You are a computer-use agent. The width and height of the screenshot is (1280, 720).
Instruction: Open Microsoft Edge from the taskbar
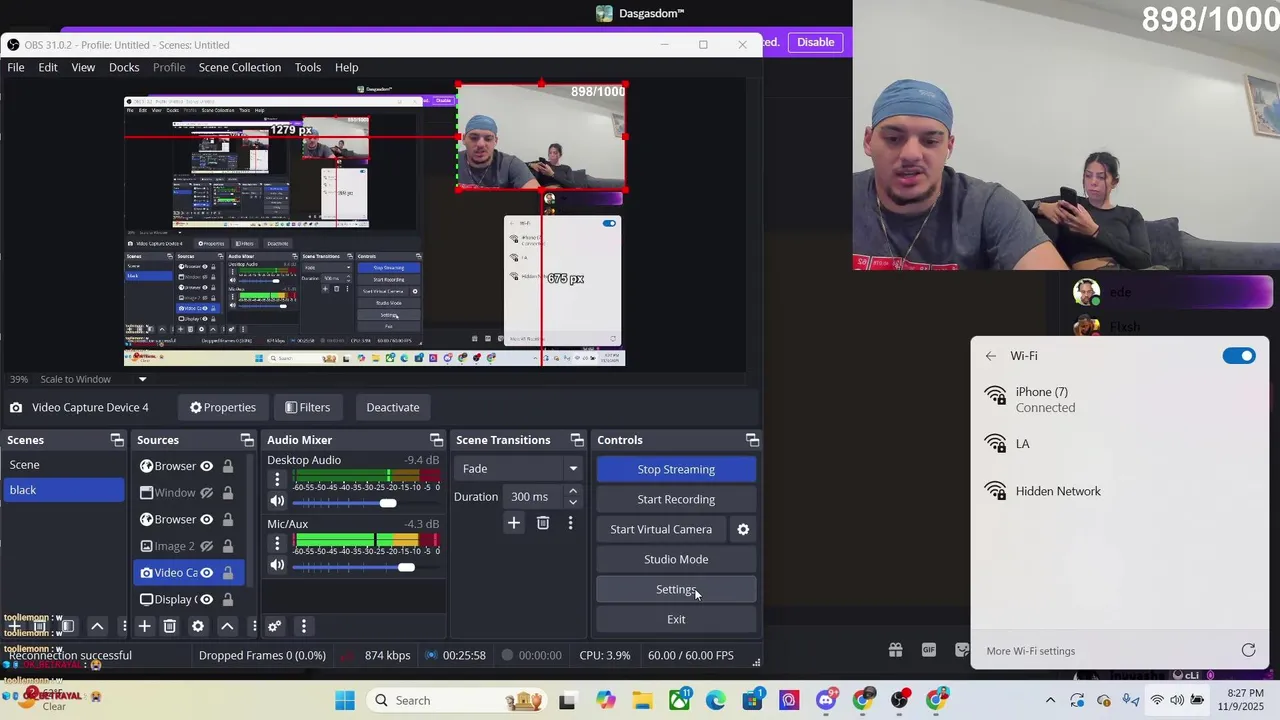click(716, 700)
